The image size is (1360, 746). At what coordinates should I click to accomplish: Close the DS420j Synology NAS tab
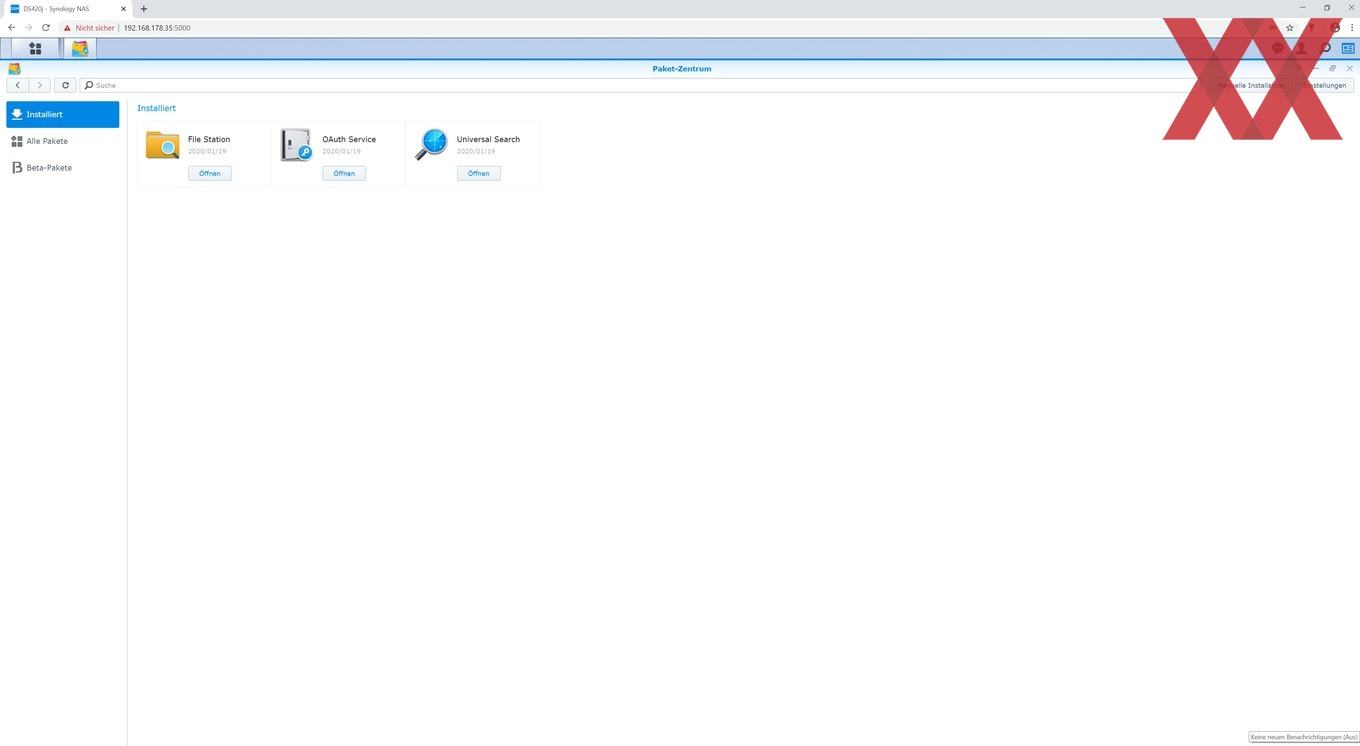click(124, 9)
